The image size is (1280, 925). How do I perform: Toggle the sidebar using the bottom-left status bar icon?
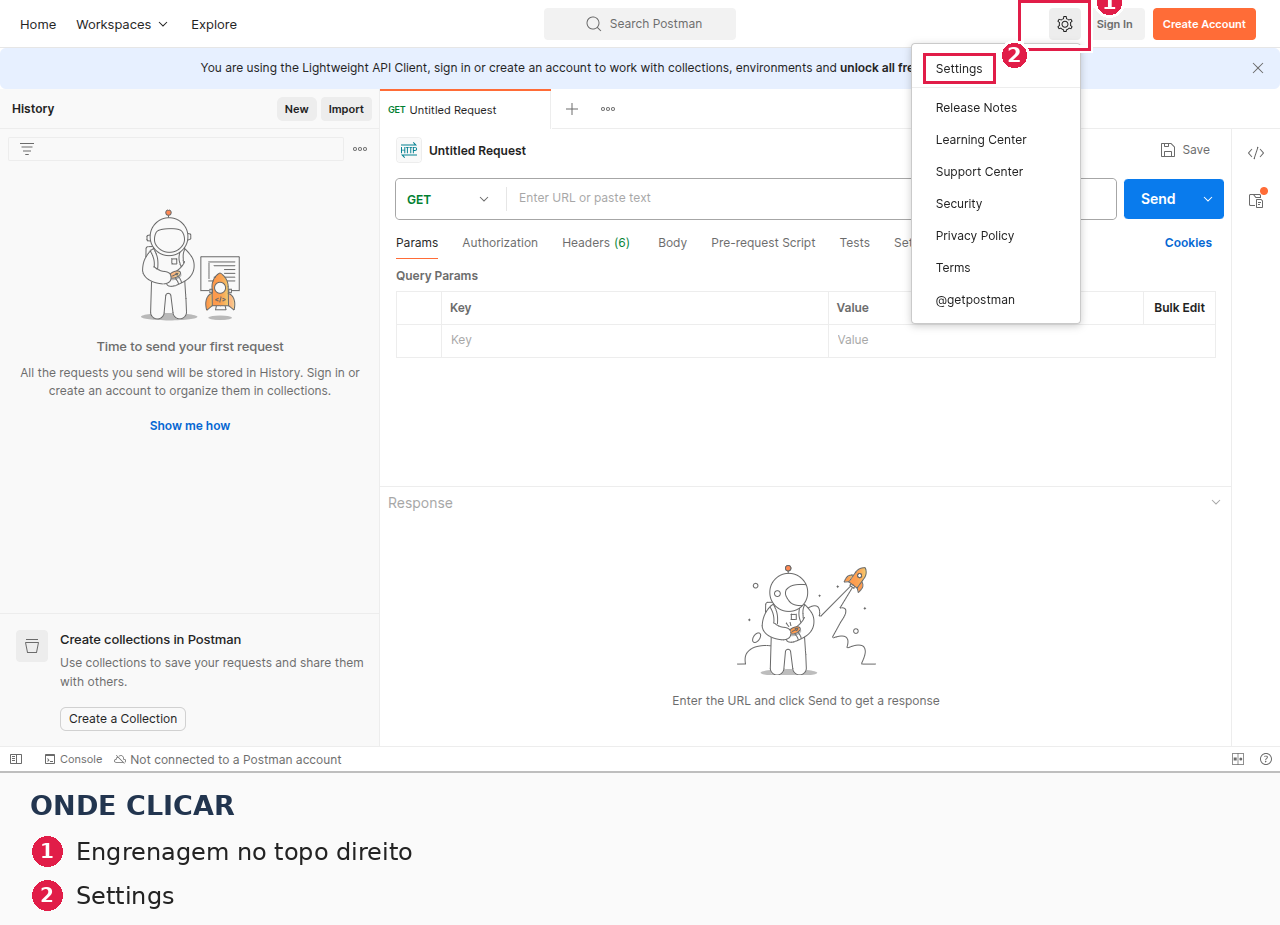[x=16, y=759]
